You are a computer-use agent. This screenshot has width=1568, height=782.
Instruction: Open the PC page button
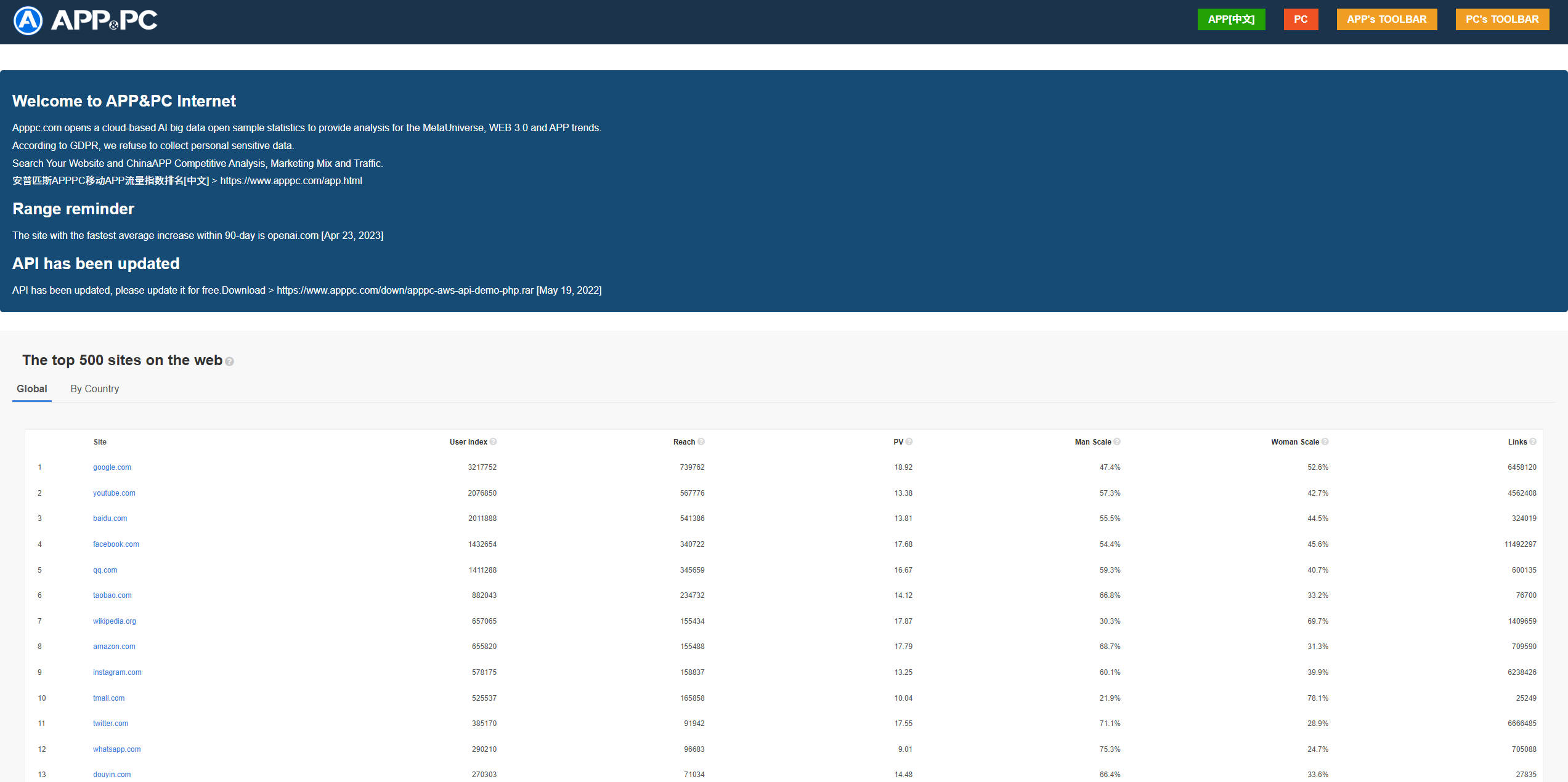1301,19
